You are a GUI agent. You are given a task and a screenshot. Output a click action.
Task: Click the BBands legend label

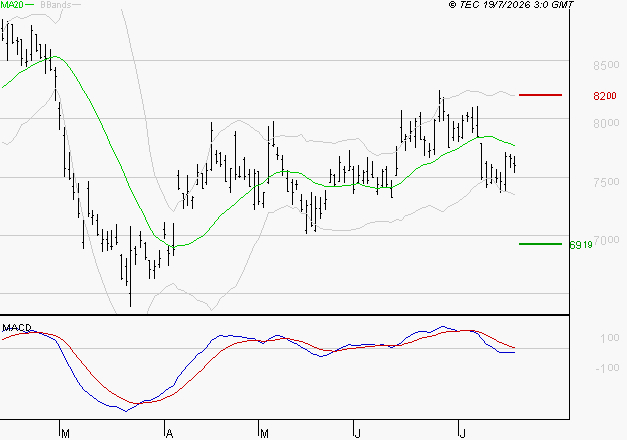(x=56, y=4)
